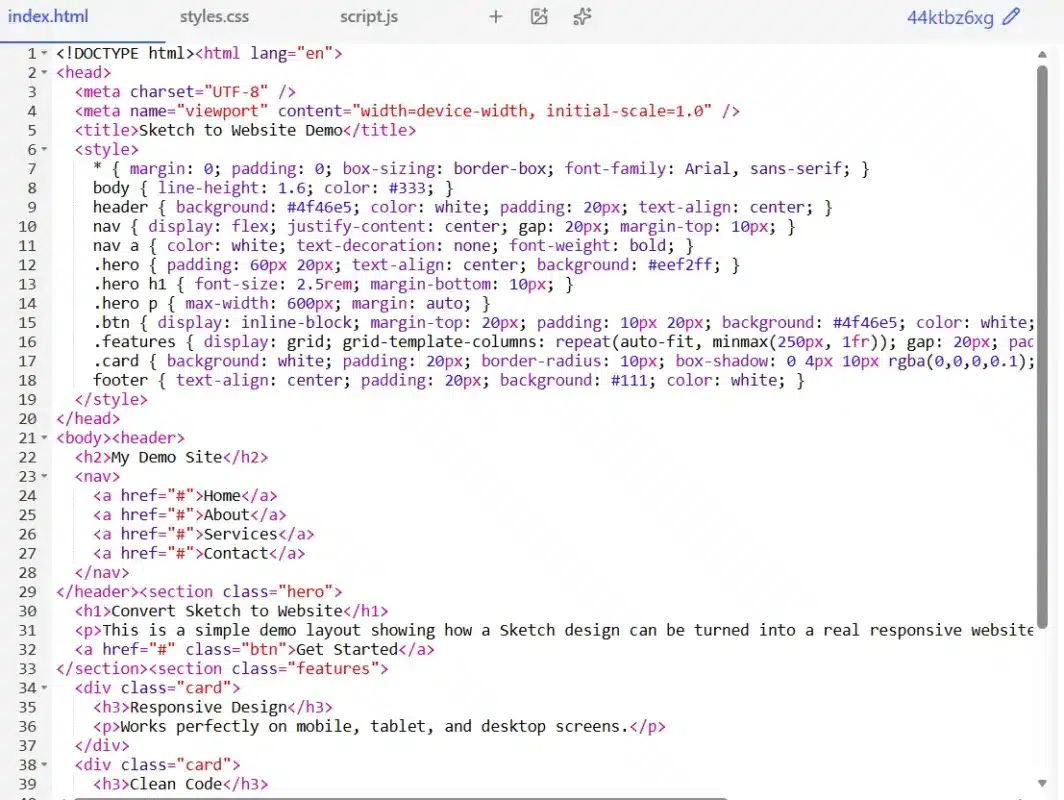Click the vertical scrollbar thumb
The width and height of the screenshot is (1064, 800).
point(1042,347)
